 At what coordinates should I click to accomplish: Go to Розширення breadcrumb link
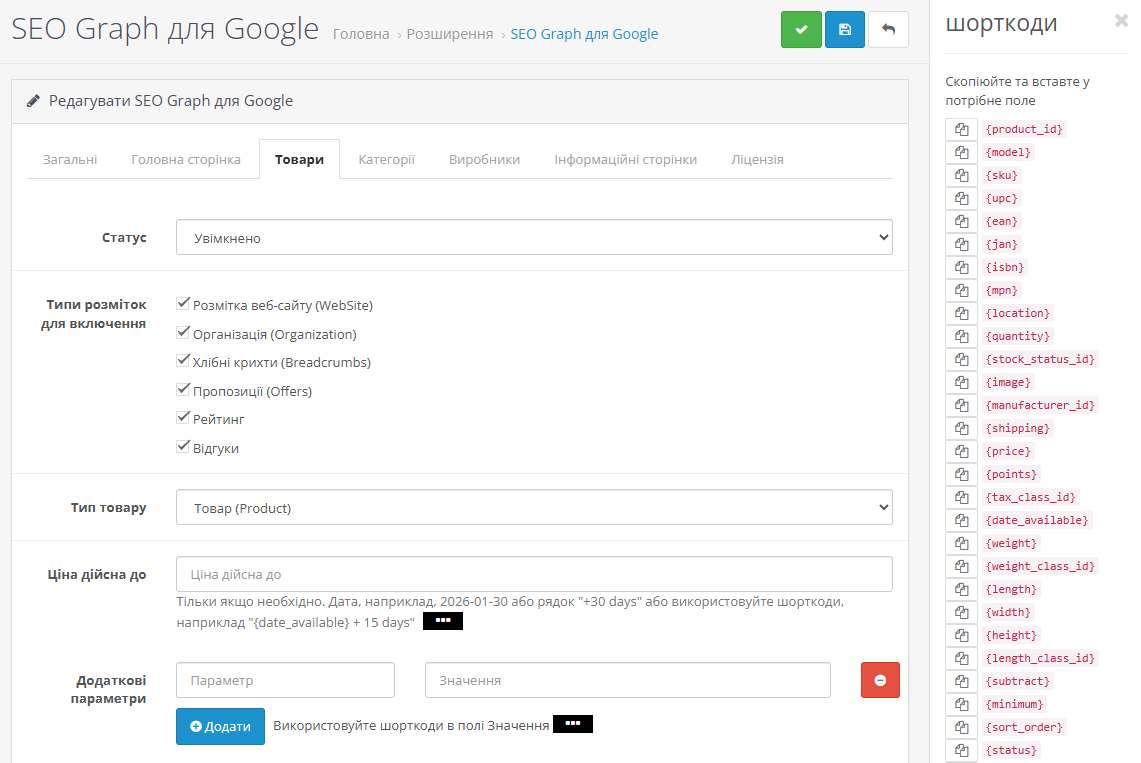pyautogui.click(x=450, y=34)
